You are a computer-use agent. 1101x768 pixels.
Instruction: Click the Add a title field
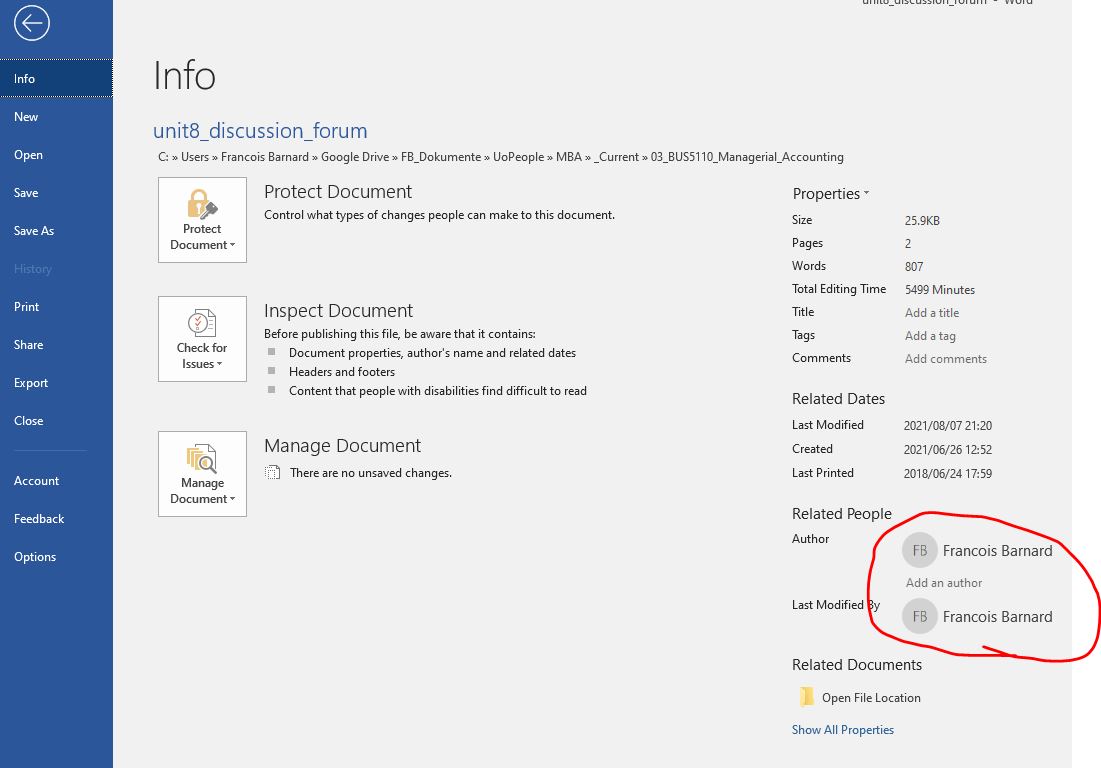[932, 312]
